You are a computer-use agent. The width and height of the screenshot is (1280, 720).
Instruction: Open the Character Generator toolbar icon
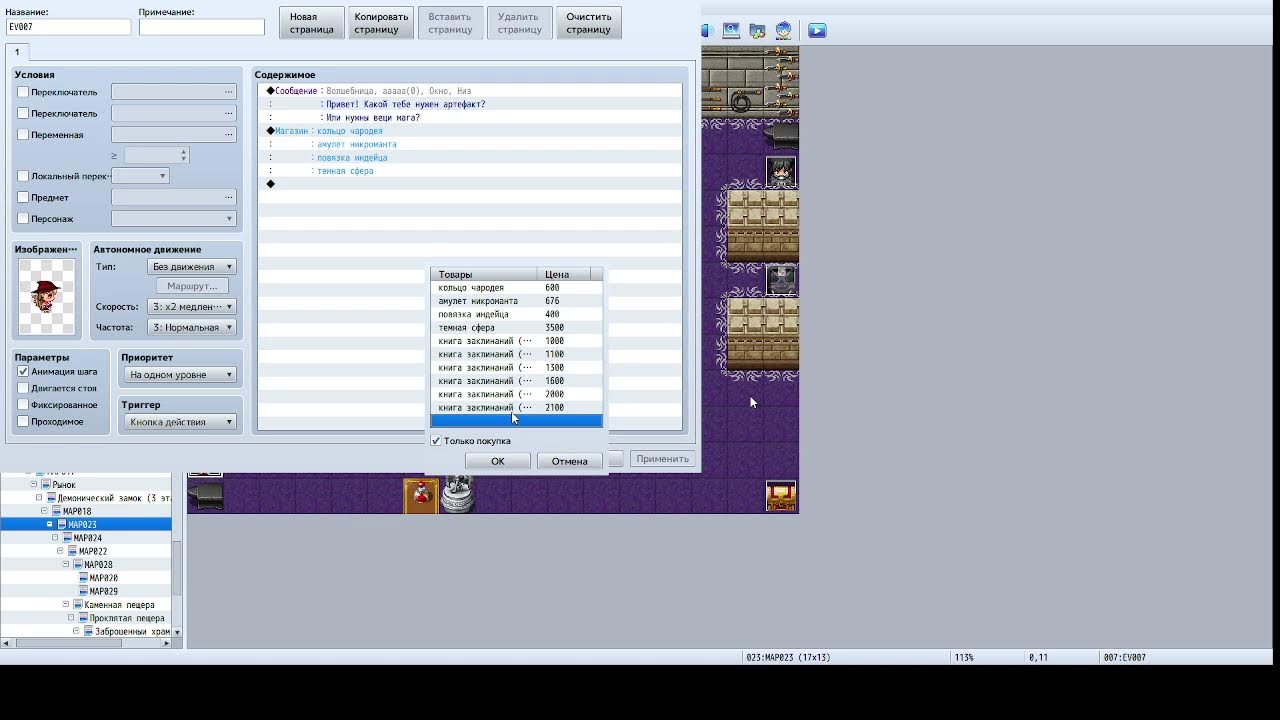click(x=783, y=31)
